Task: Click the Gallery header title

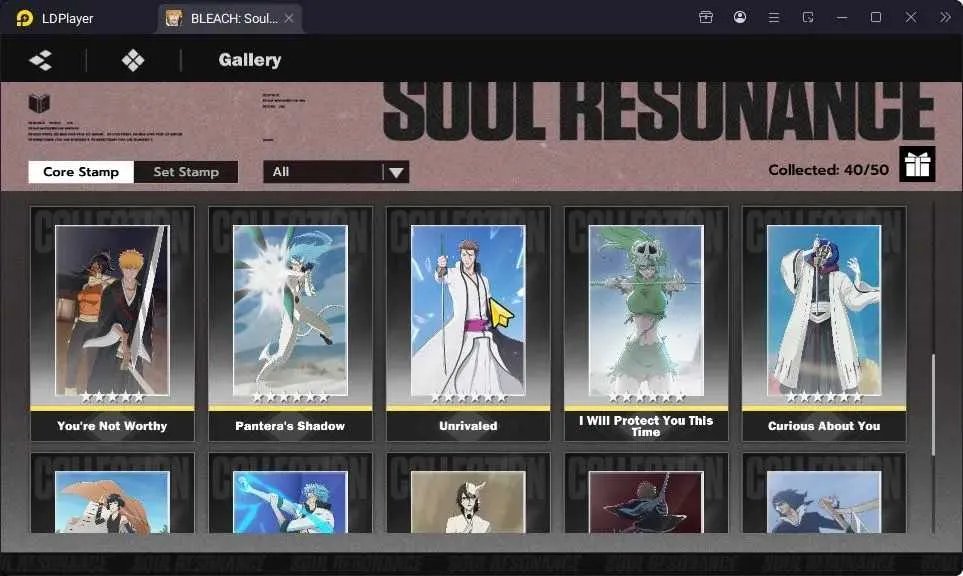Action: click(x=250, y=60)
